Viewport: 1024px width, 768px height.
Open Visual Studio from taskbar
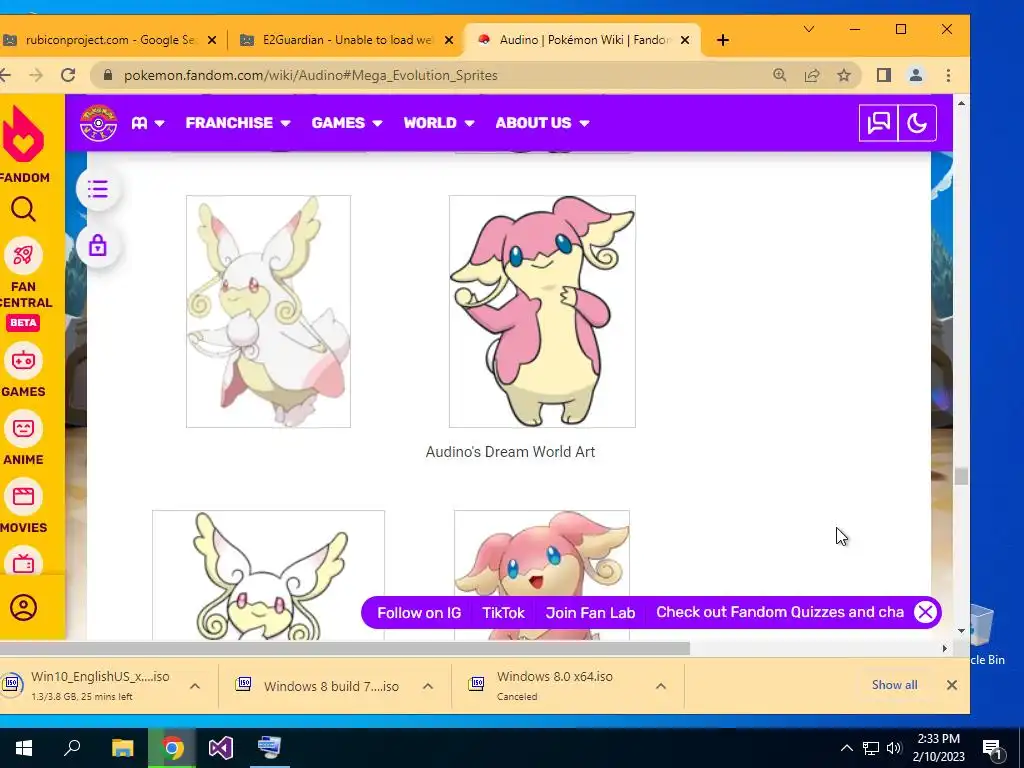[221, 748]
